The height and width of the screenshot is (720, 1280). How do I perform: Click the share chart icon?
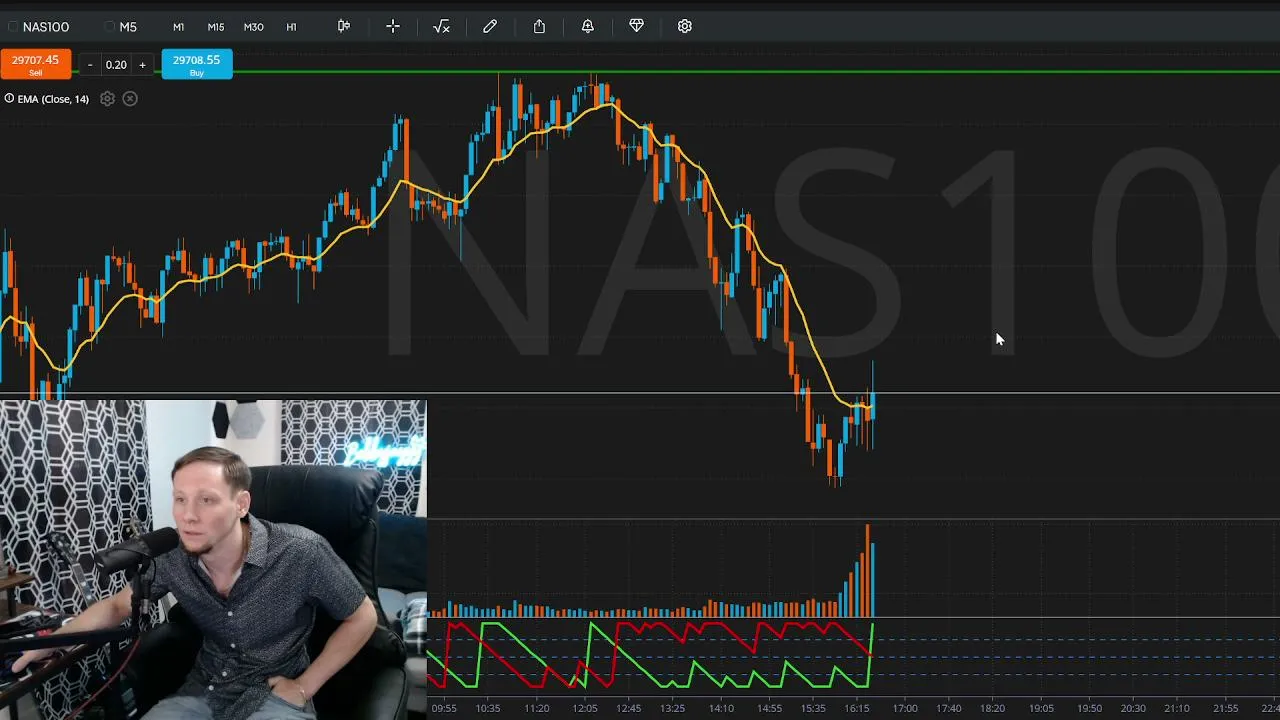[x=539, y=26]
